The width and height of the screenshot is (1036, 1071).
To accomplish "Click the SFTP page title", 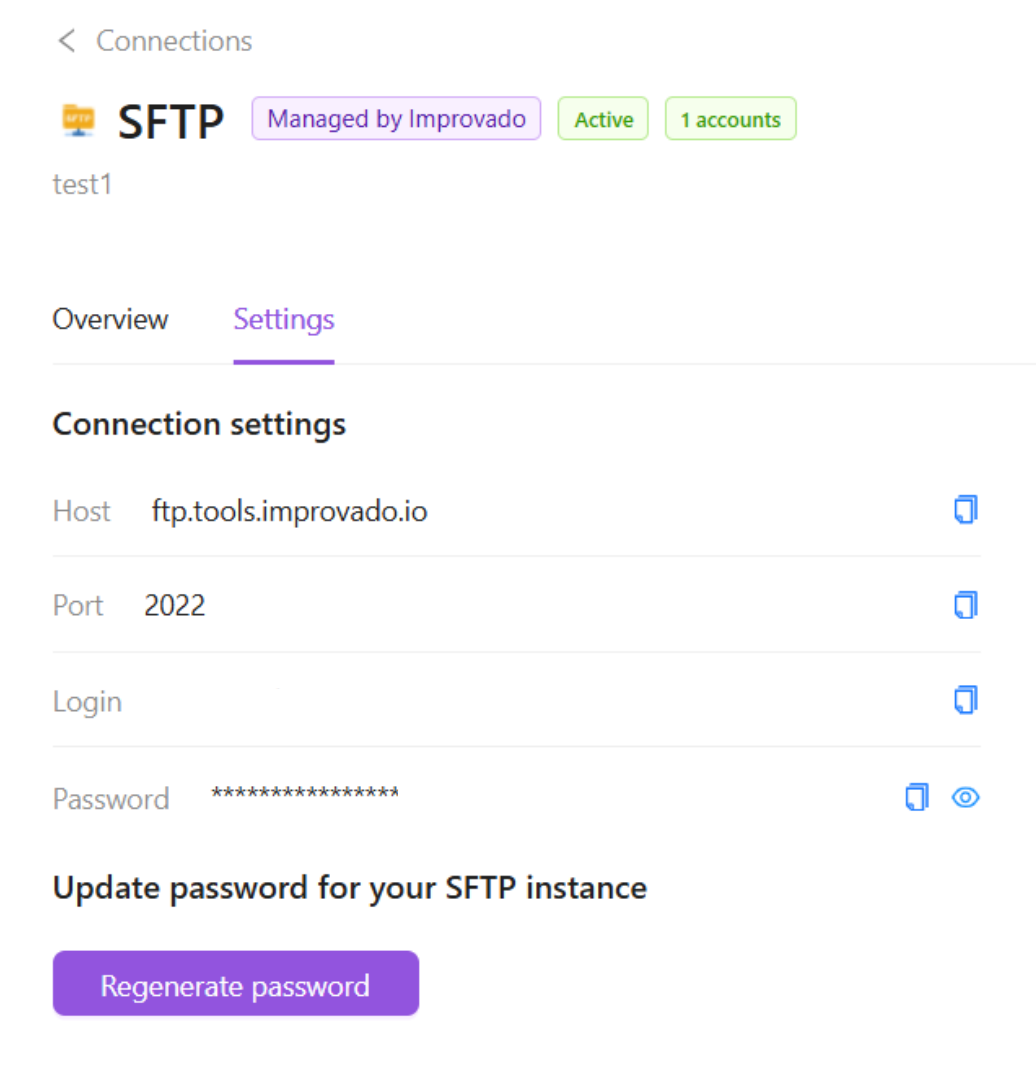I will 171,122.
